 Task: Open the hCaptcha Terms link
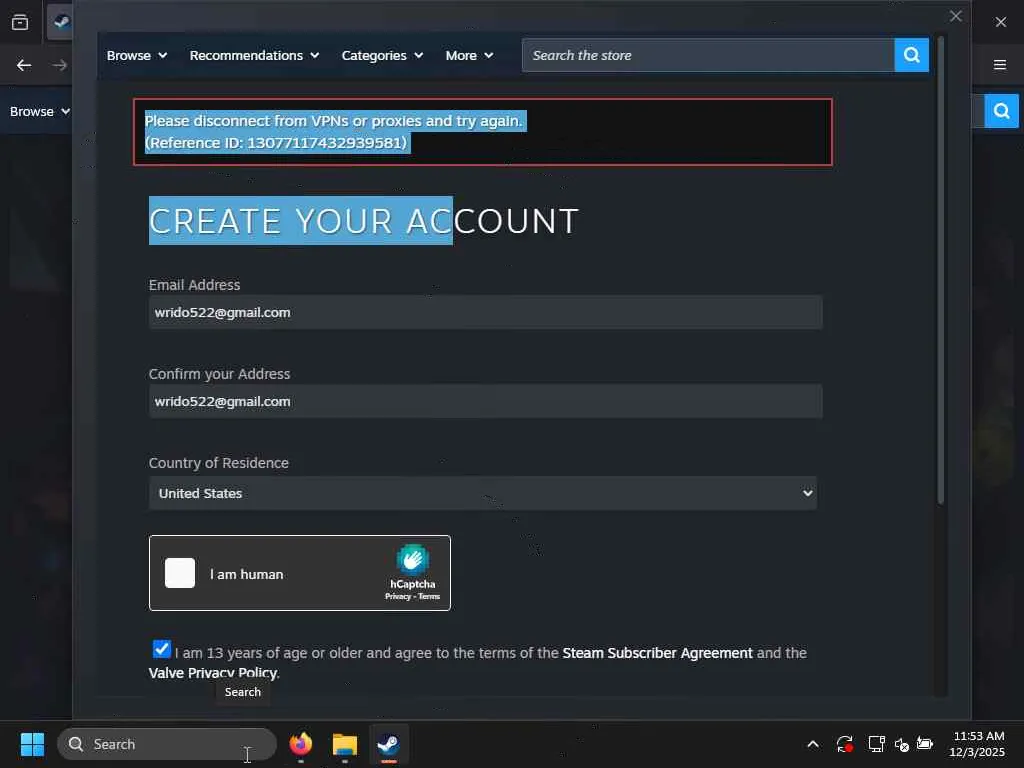pos(429,596)
